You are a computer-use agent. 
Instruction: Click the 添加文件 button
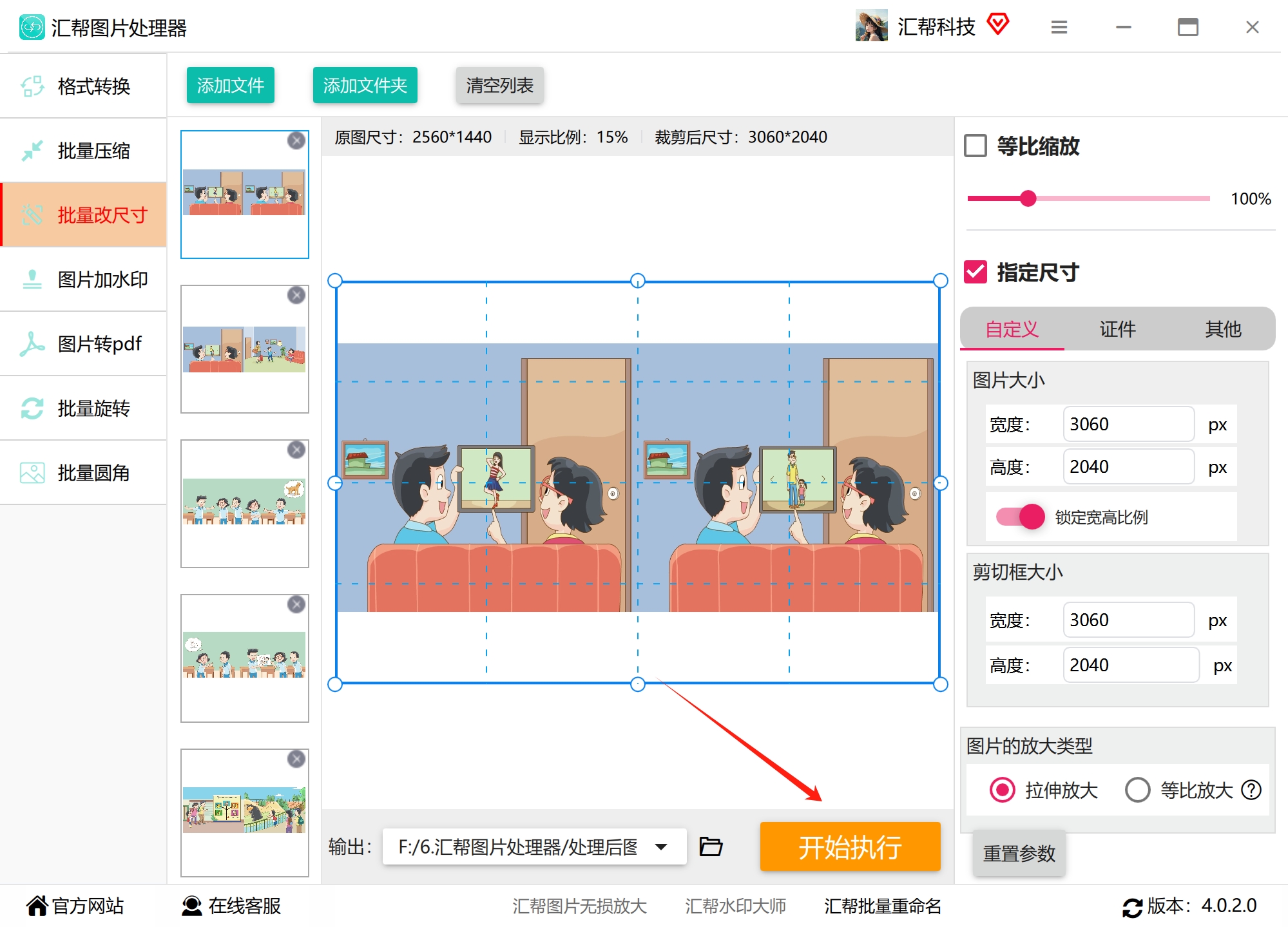[231, 85]
